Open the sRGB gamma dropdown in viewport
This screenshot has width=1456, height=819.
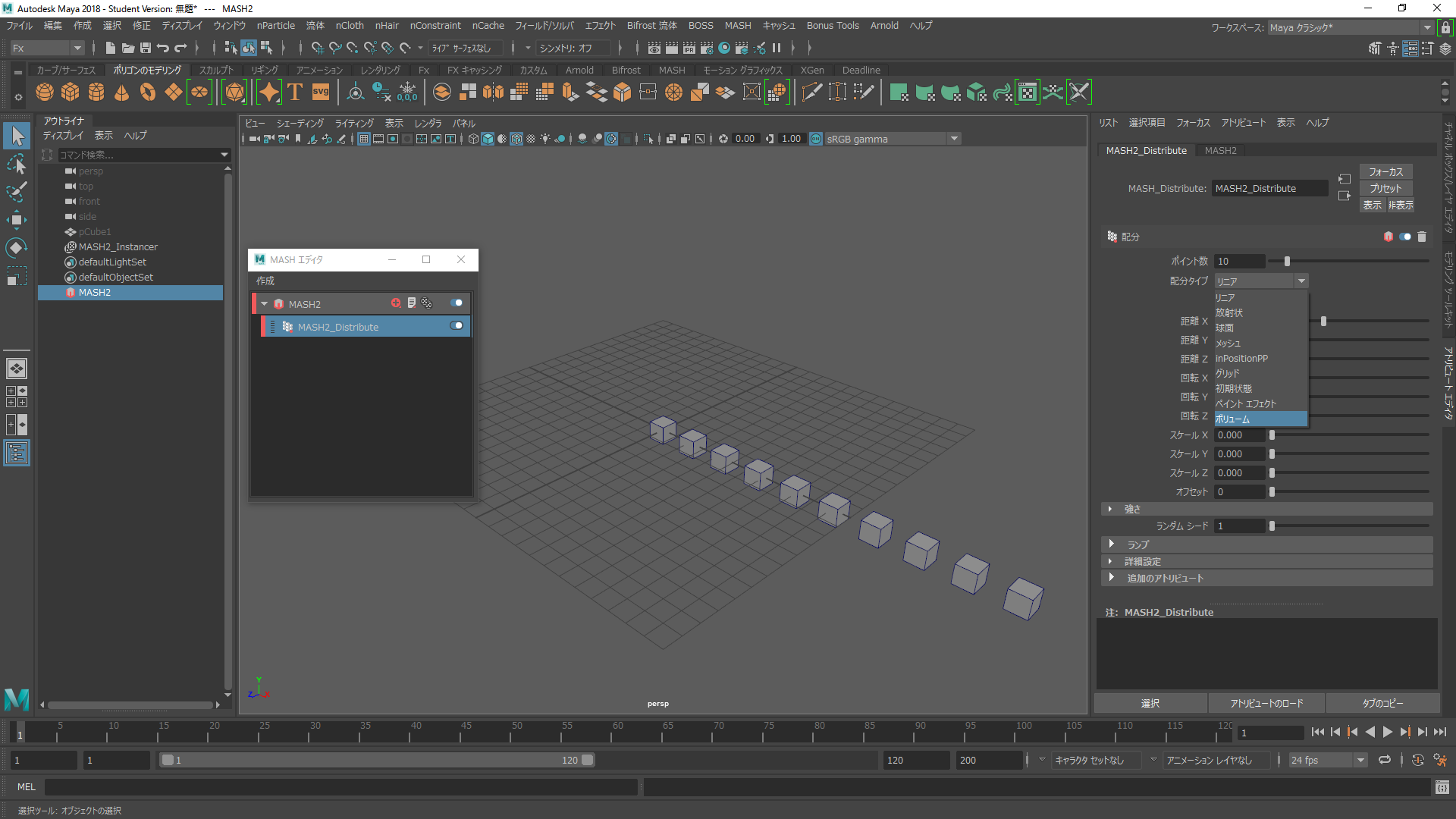click(x=954, y=138)
